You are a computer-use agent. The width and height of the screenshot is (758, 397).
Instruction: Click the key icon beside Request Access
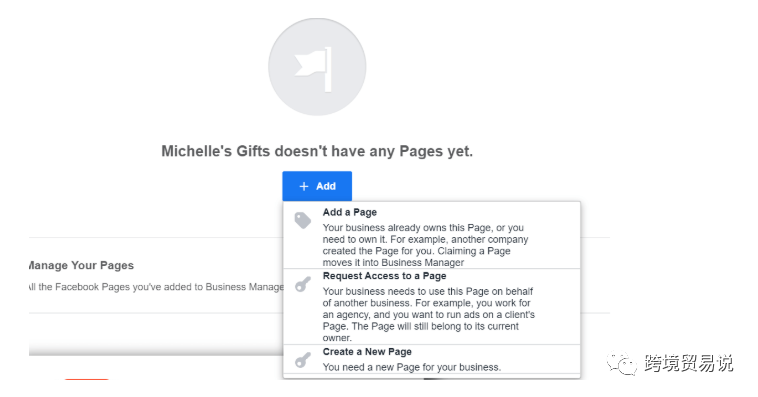click(x=303, y=284)
